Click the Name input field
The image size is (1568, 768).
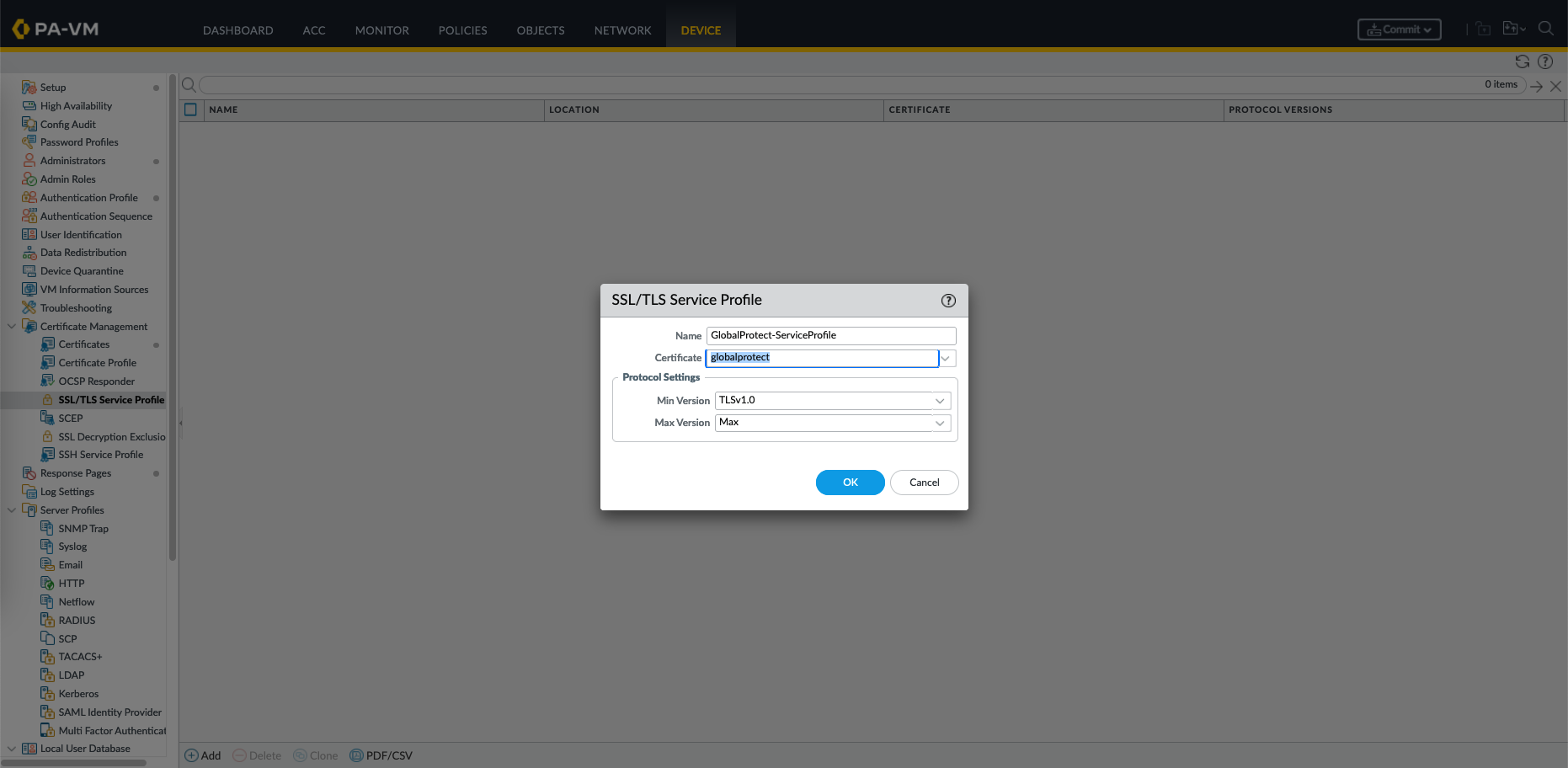[x=830, y=335]
